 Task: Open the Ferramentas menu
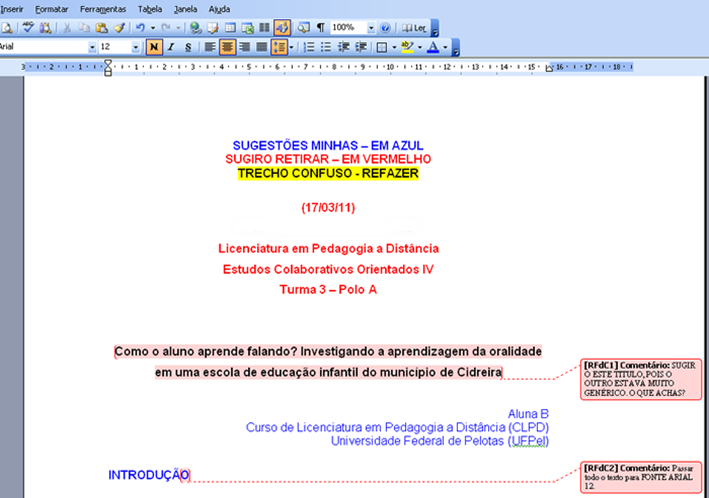pos(103,9)
